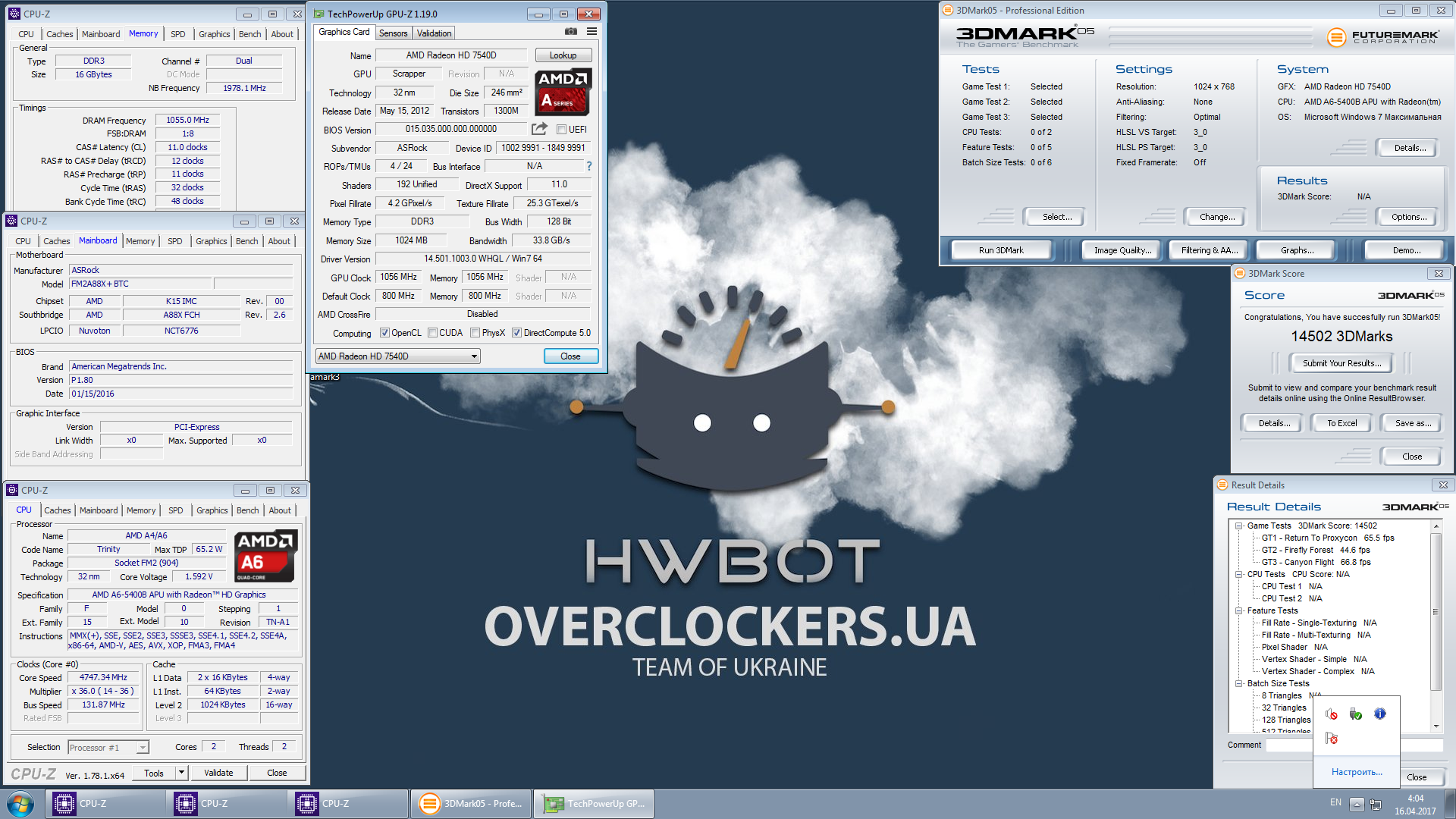This screenshot has height=819, width=1456.
Task: Click the 3DMark Score window title icon
Action: point(1239,274)
